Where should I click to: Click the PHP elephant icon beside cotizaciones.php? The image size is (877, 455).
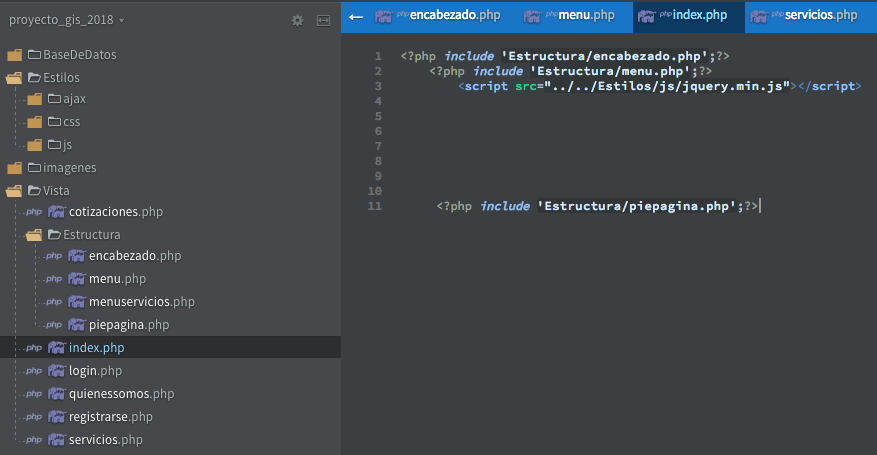(56, 212)
